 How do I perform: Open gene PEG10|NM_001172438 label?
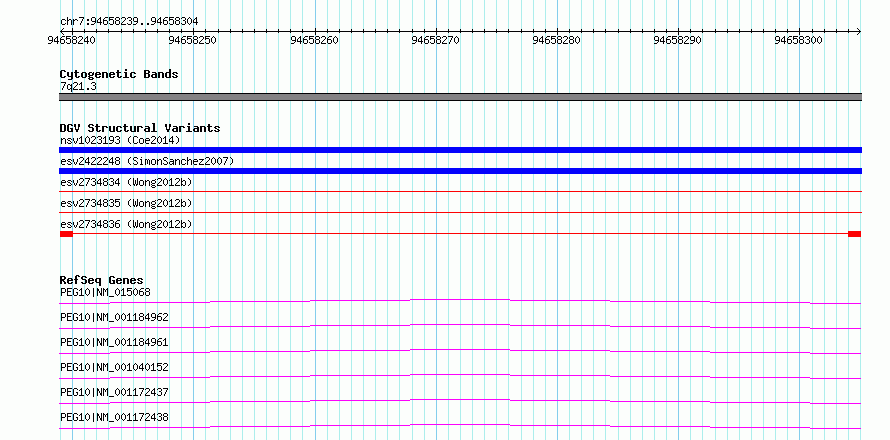pyautogui.click(x=114, y=417)
